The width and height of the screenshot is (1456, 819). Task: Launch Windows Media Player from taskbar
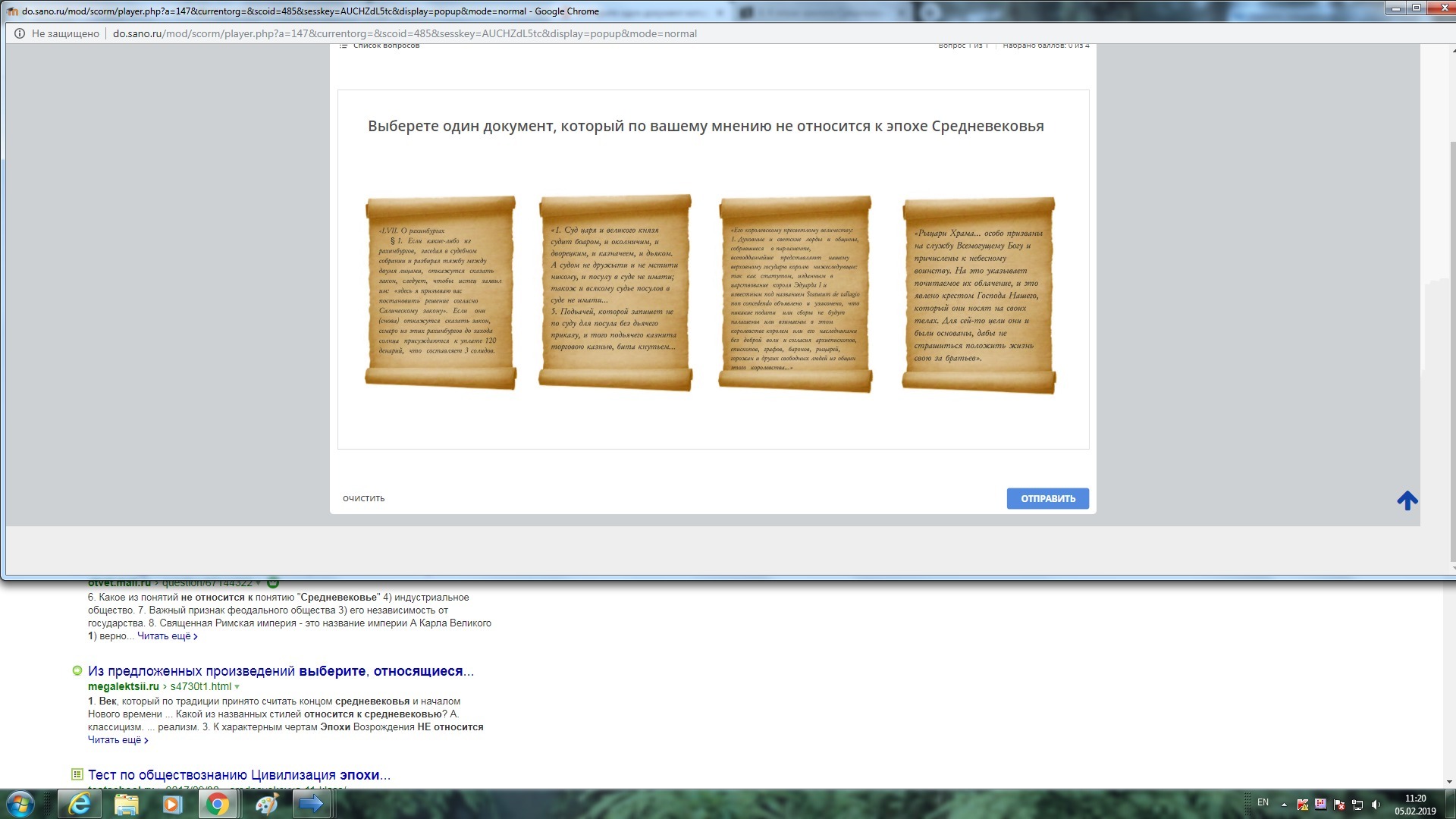172,804
